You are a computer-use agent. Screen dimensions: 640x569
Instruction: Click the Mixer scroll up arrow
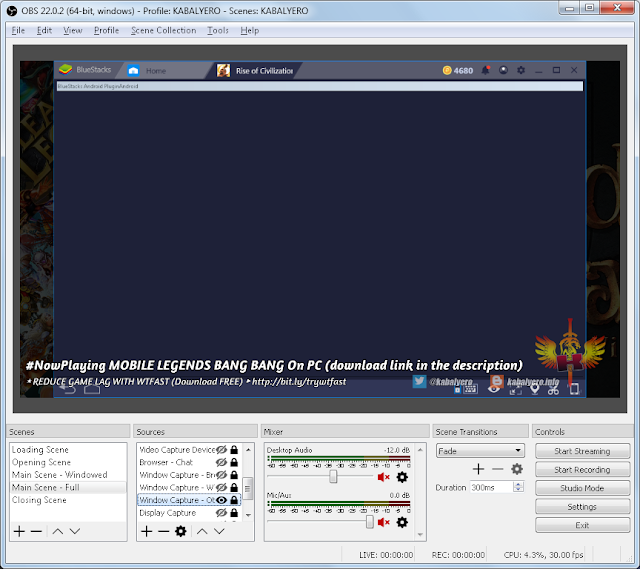click(x=420, y=449)
